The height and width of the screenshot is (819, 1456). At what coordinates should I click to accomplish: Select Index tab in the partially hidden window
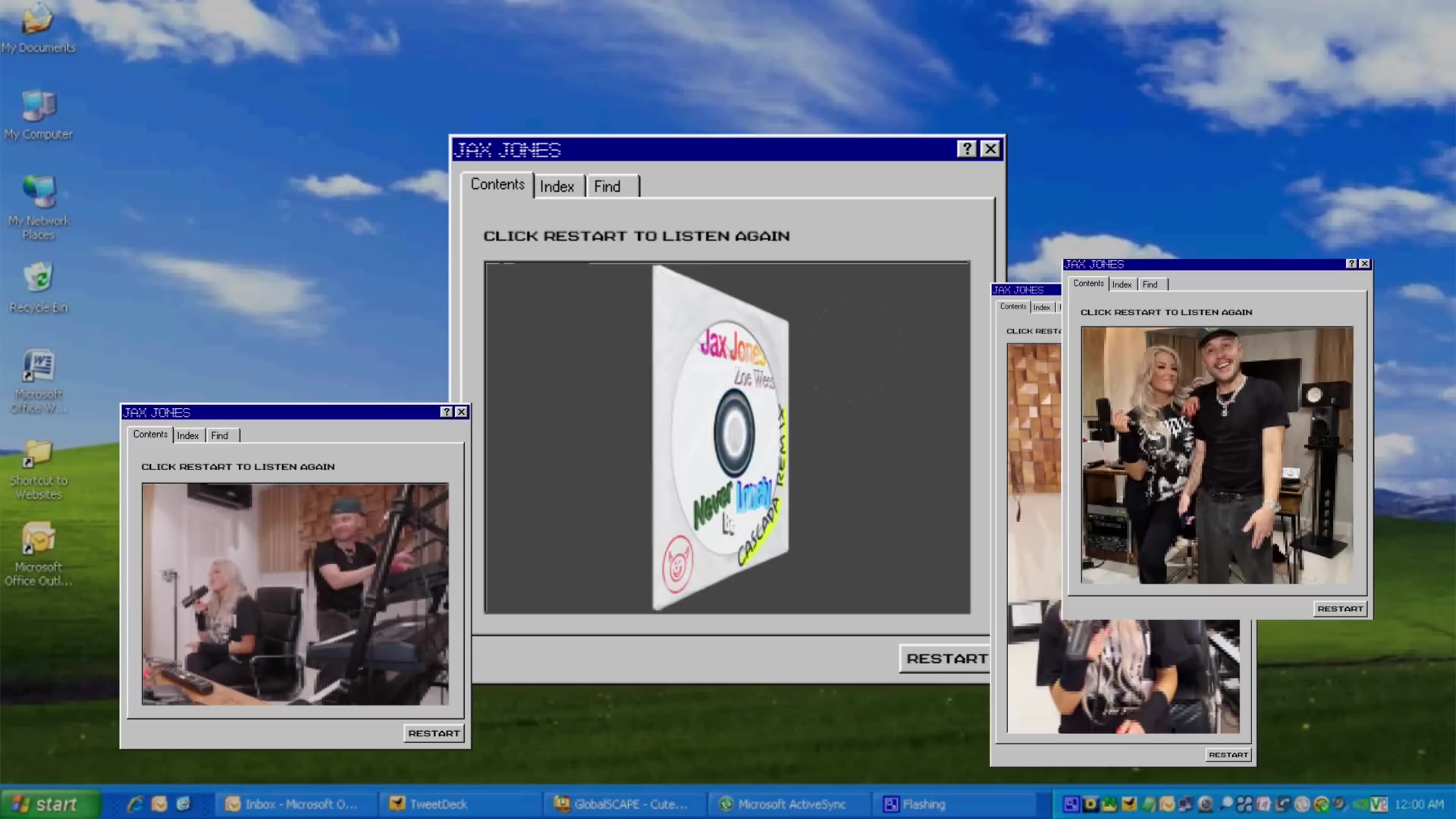1042,307
